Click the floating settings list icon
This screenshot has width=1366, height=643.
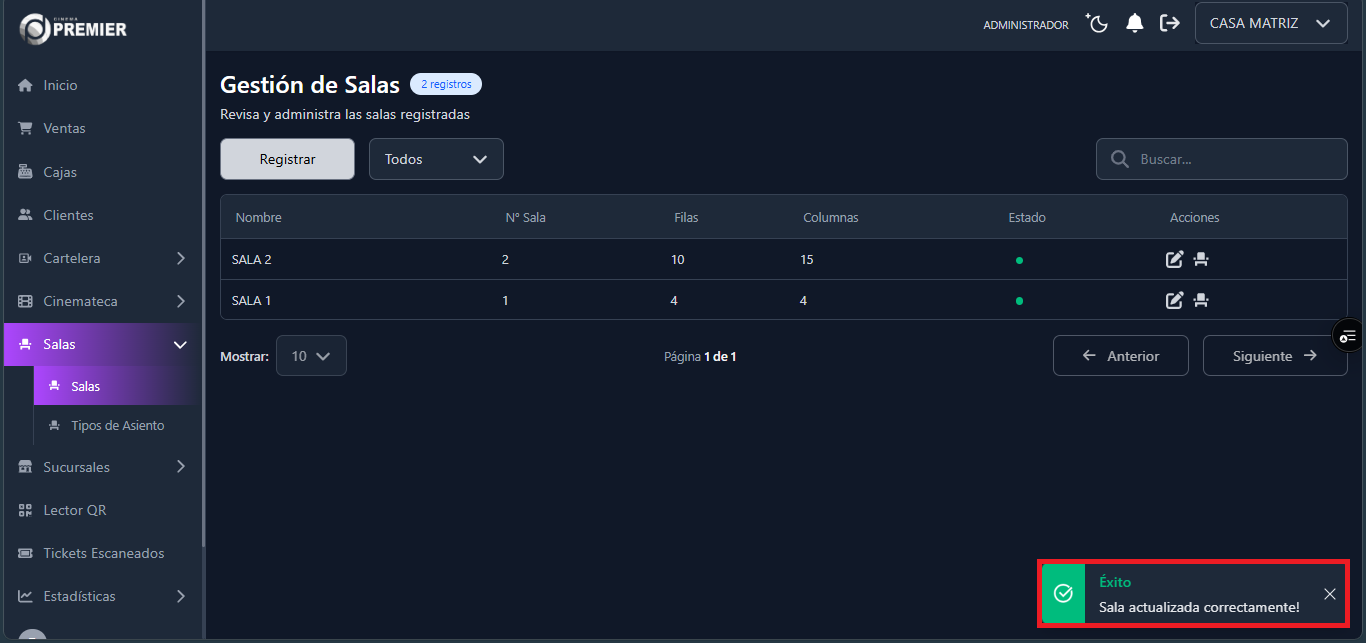[1348, 336]
